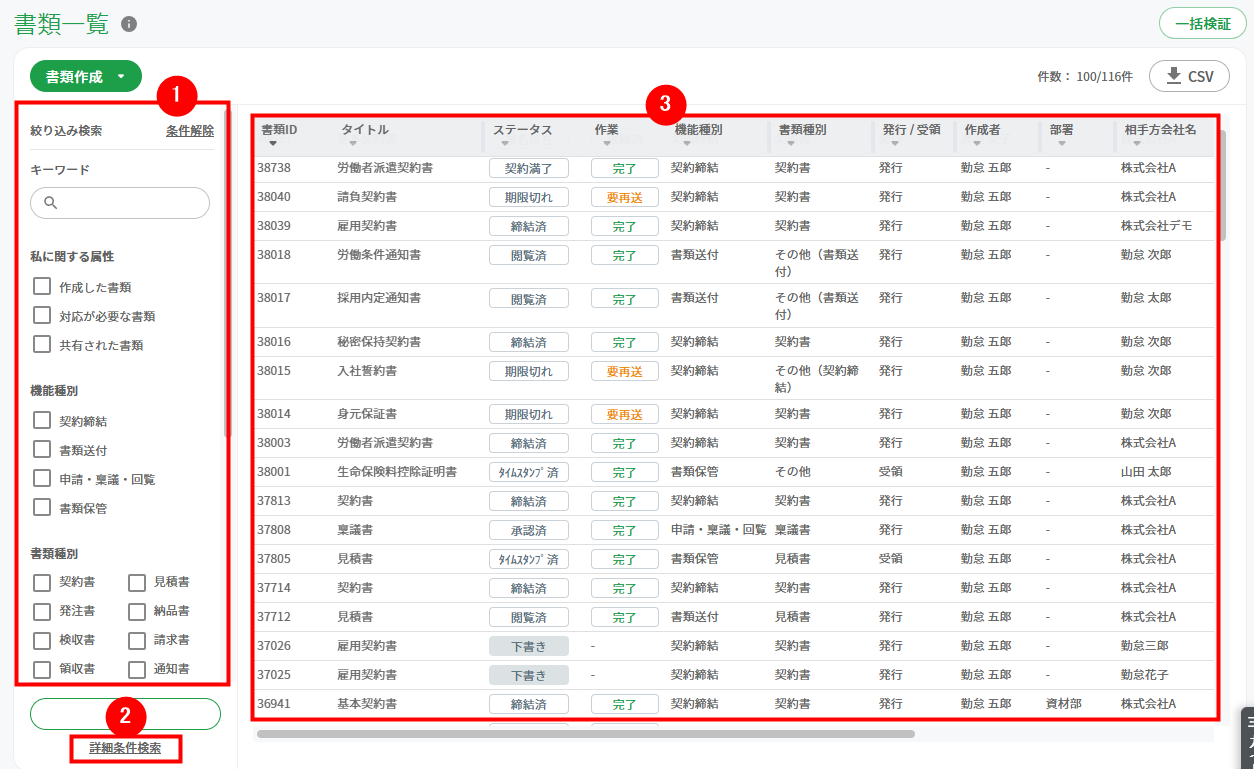Image resolution: width=1254 pixels, height=769 pixels.
Task: Open the 書類作成 dropdown button
Action: [86, 76]
